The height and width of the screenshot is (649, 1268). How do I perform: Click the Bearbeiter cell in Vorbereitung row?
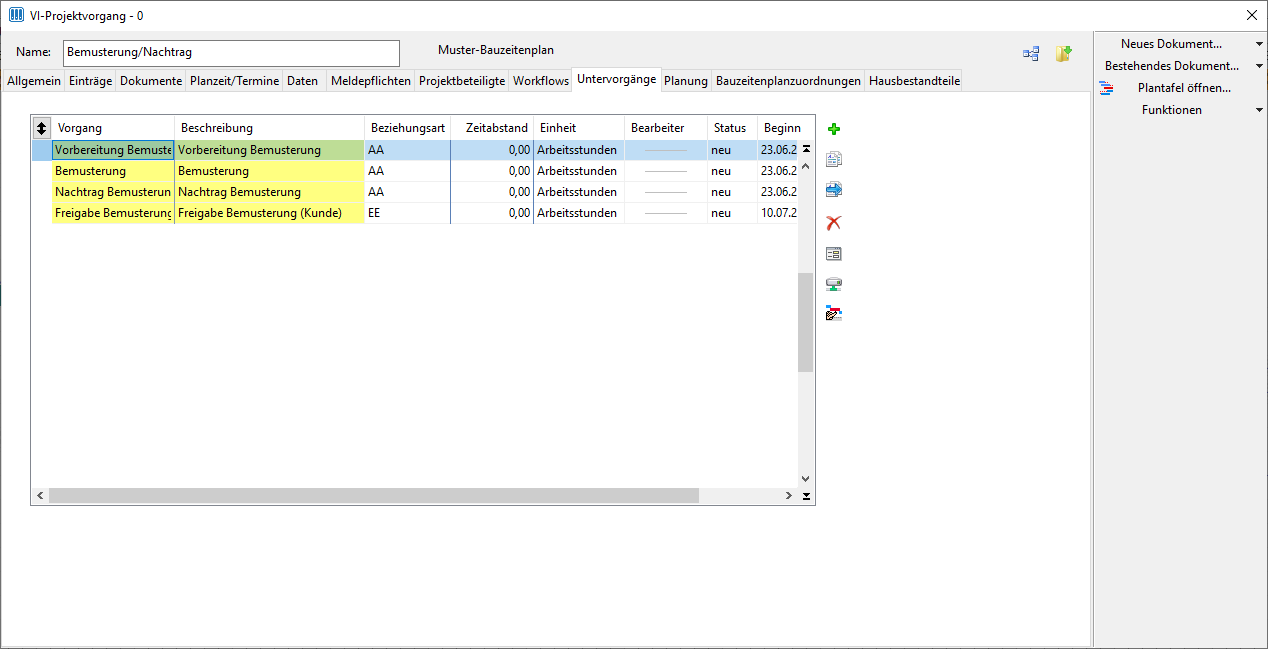point(666,150)
